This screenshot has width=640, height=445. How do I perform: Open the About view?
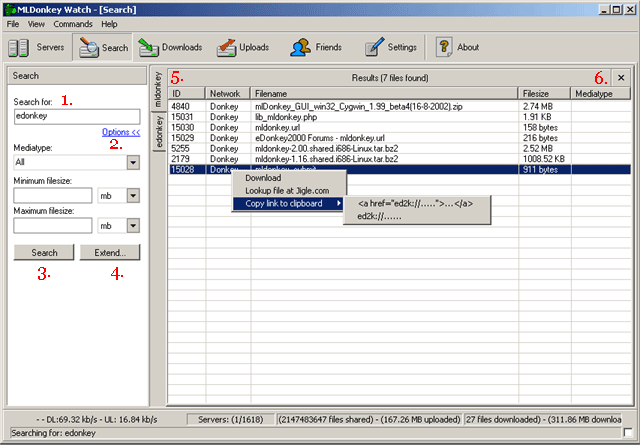[457, 47]
